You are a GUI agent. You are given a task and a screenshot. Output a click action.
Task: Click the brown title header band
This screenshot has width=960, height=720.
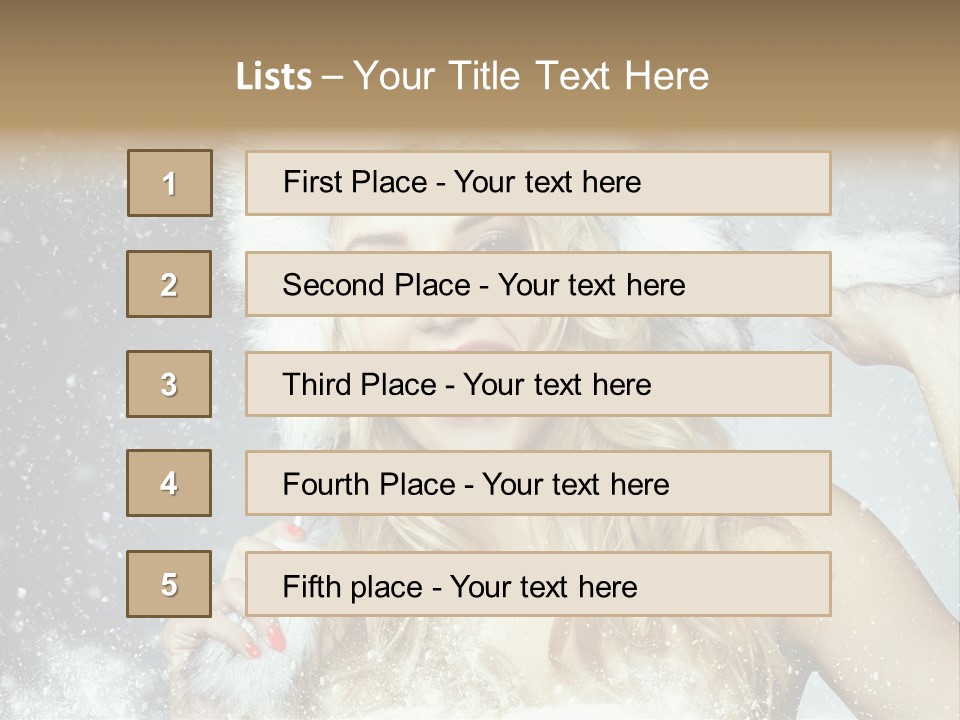tap(480, 64)
